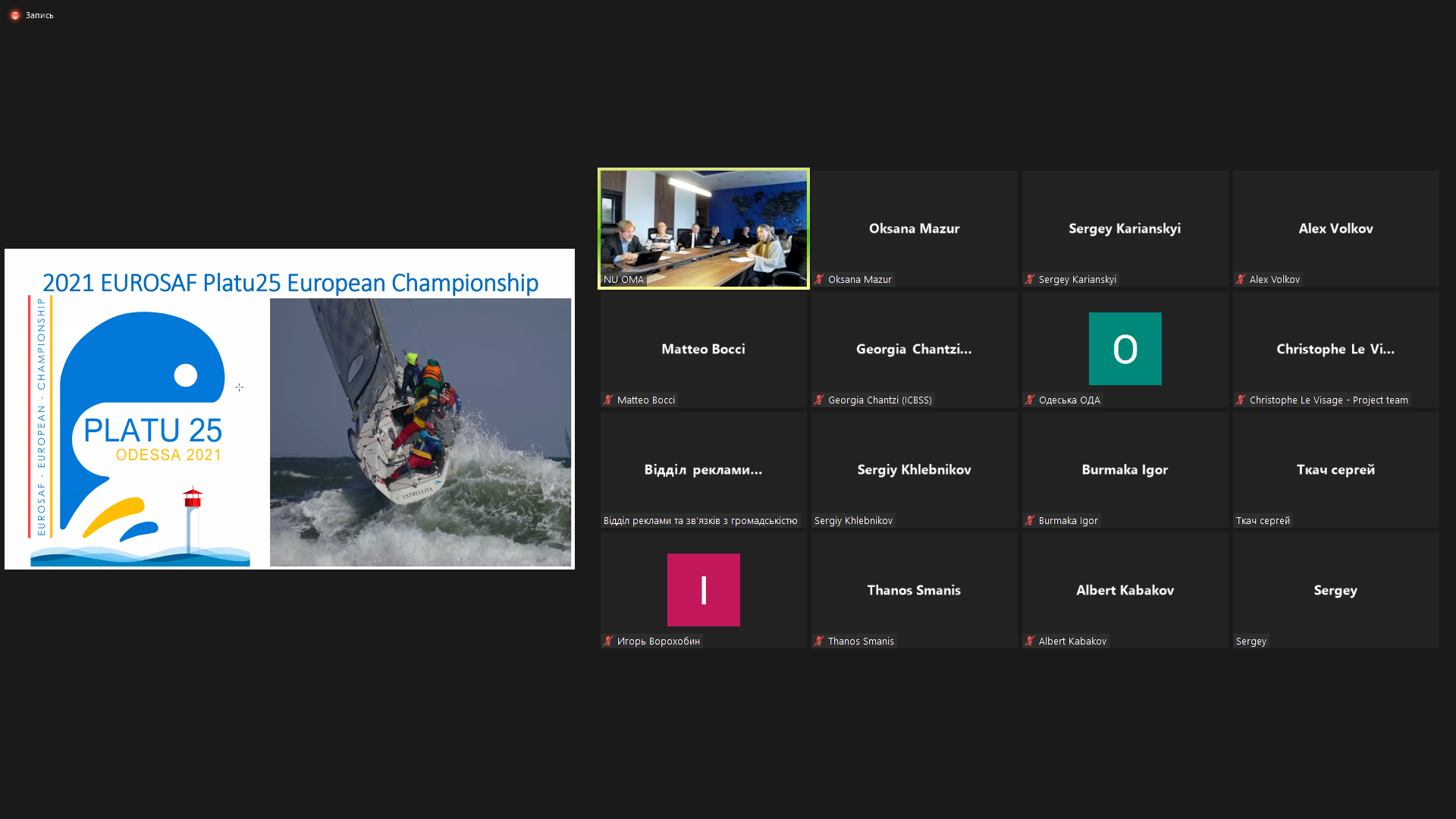This screenshot has height=819, width=1456.
Task: Click Matteo Bocci's muted microphone icon
Action: tap(608, 400)
